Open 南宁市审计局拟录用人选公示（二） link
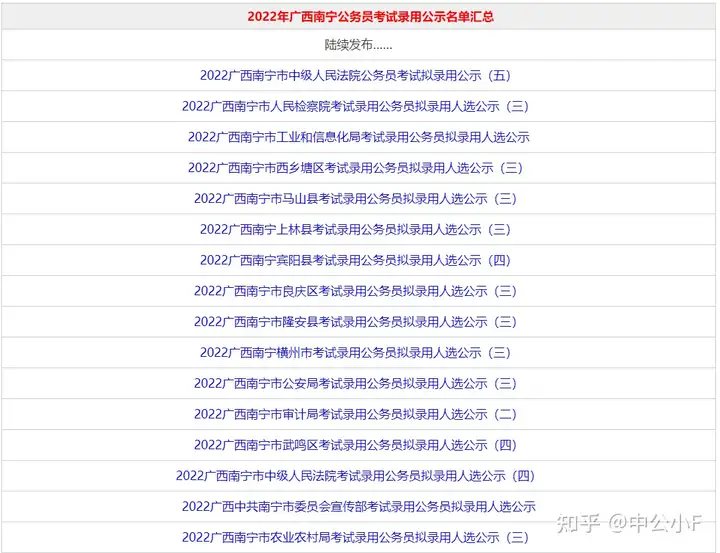This screenshot has width=720, height=553. [355, 414]
